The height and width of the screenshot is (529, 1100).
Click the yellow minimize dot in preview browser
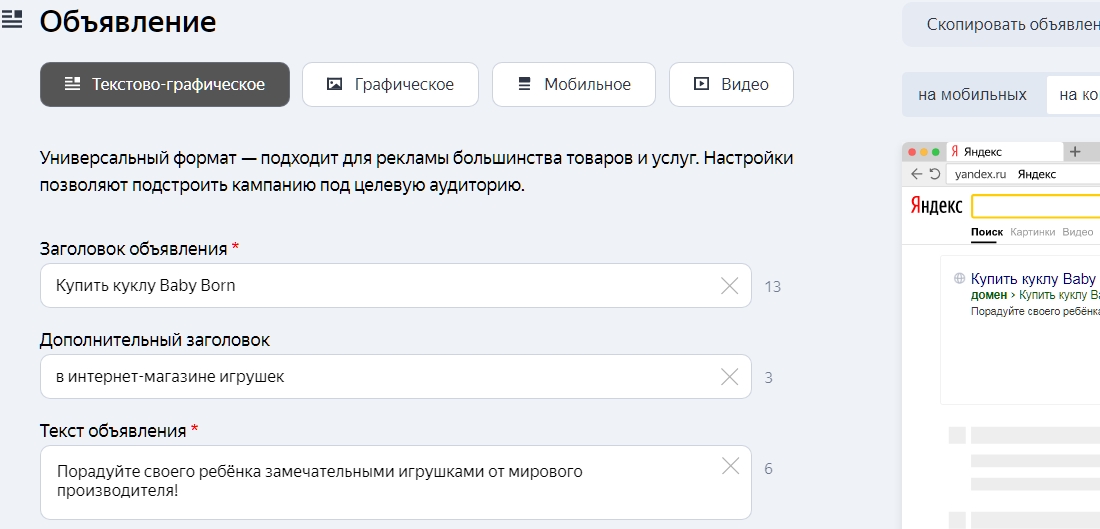[x=924, y=152]
